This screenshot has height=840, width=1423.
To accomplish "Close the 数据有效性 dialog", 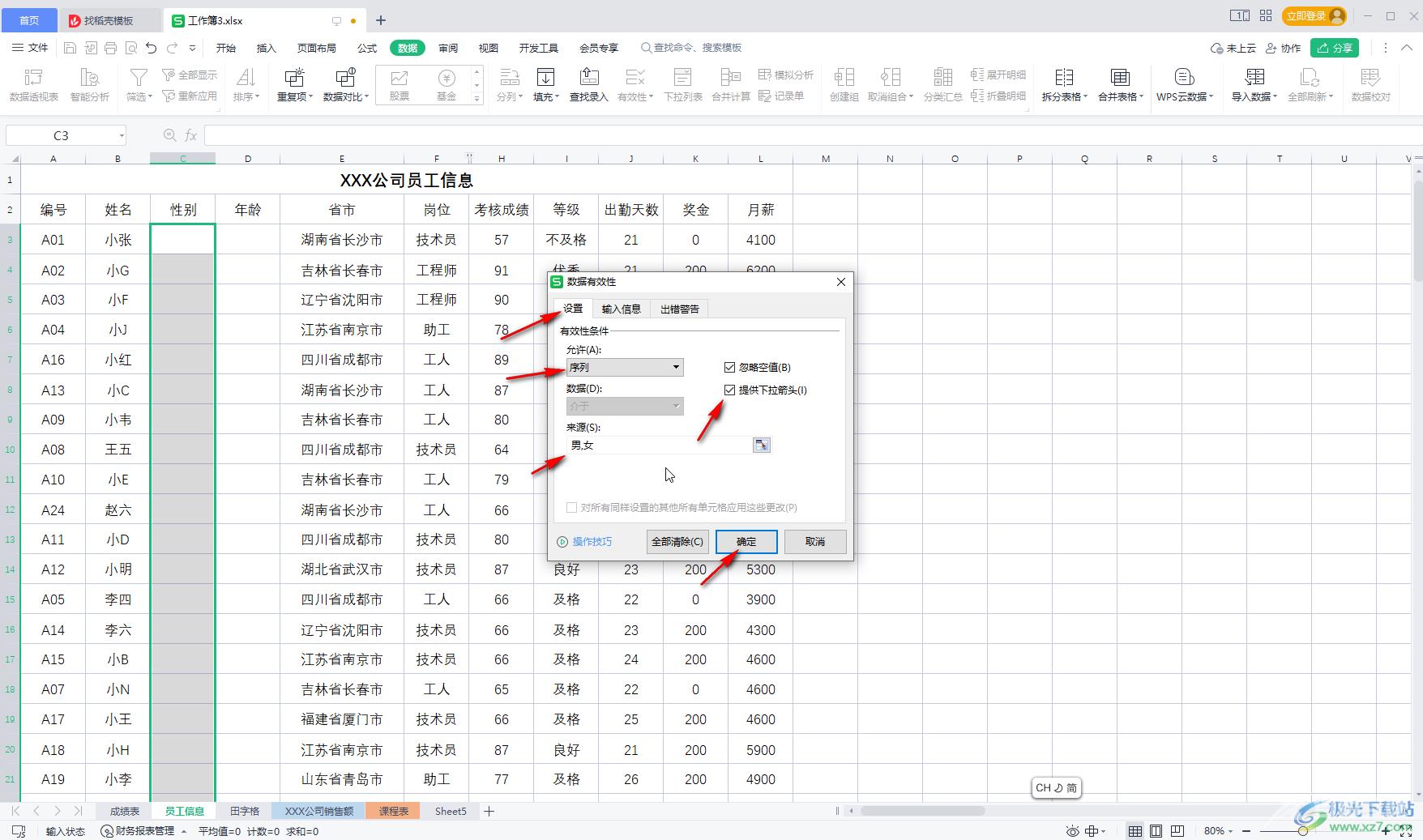I will click(841, 282).
